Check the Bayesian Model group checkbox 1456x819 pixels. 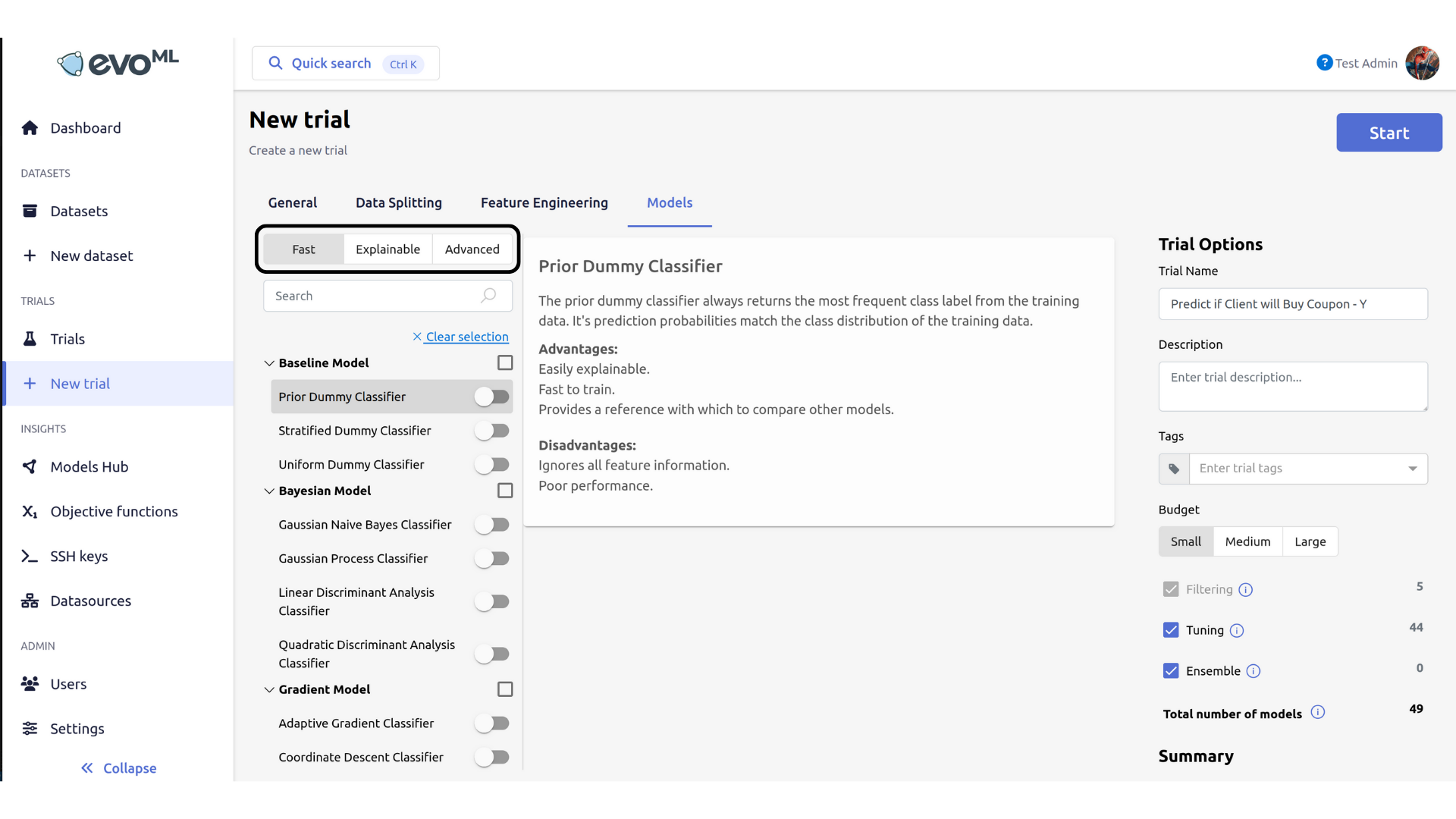click(505, 491)
